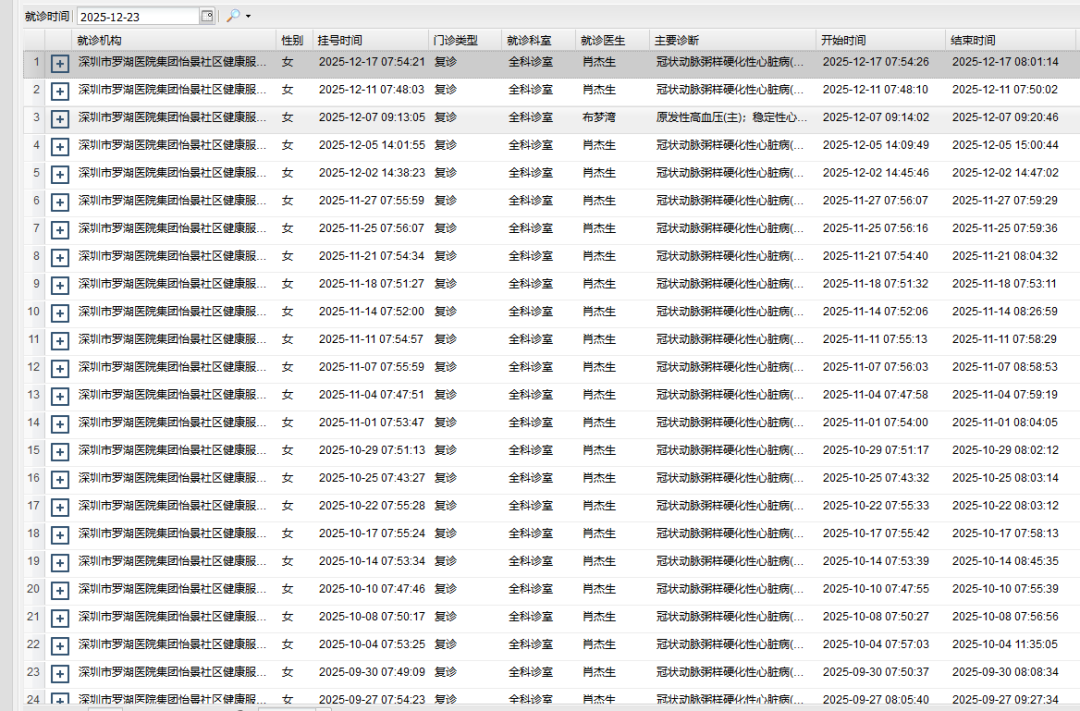Click plus icon on row 20
Image resolution: width=1080 pixels, height=711 pixels.
(60, 590)
